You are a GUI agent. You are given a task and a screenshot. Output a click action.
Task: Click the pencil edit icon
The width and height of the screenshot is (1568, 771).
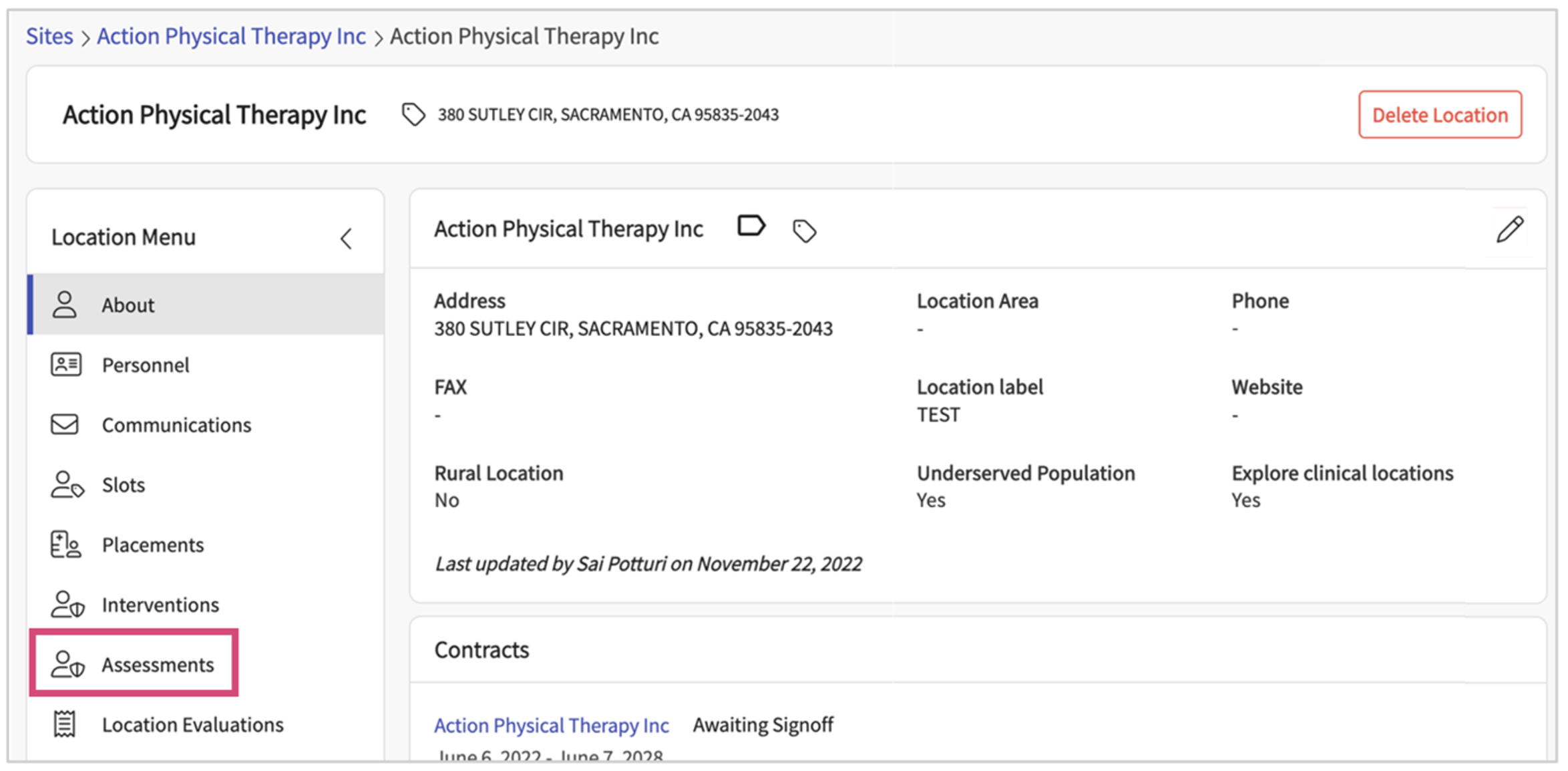coord(1509,230)
